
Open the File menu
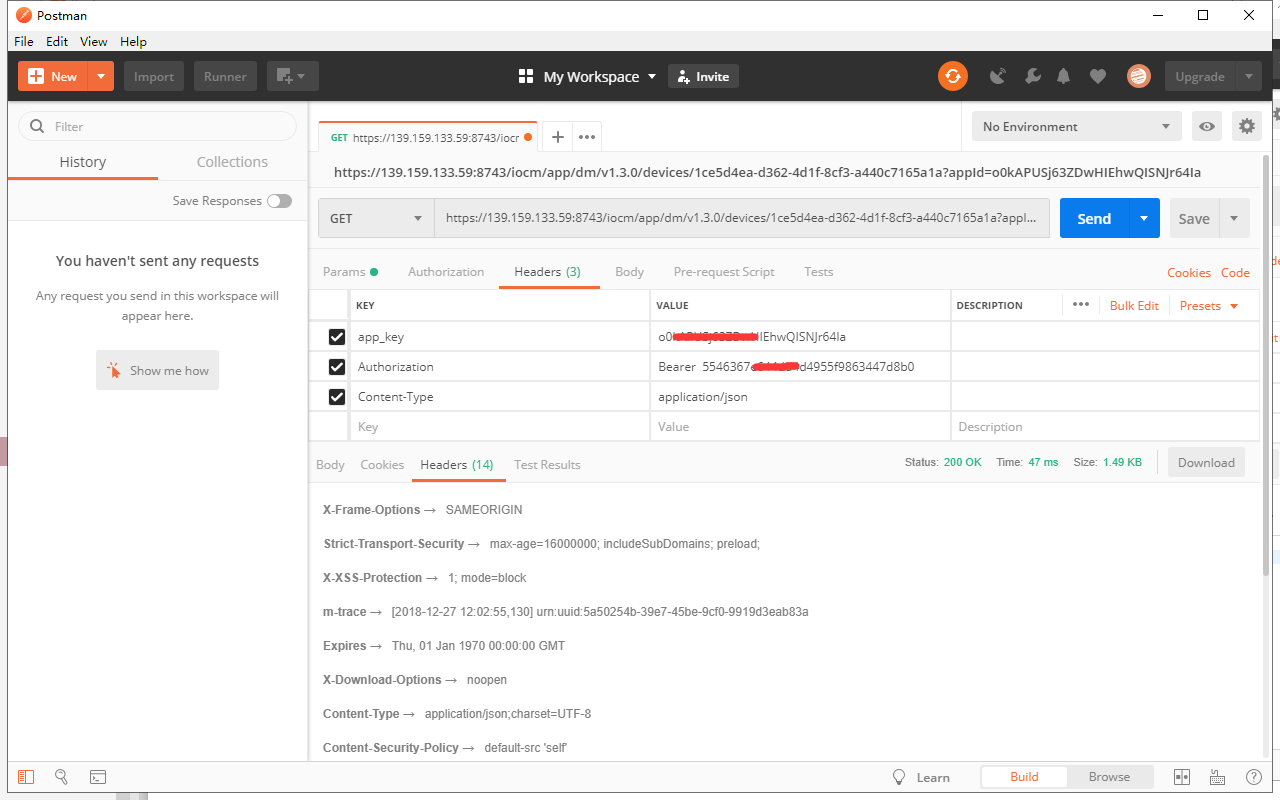(x=24, y=42)
